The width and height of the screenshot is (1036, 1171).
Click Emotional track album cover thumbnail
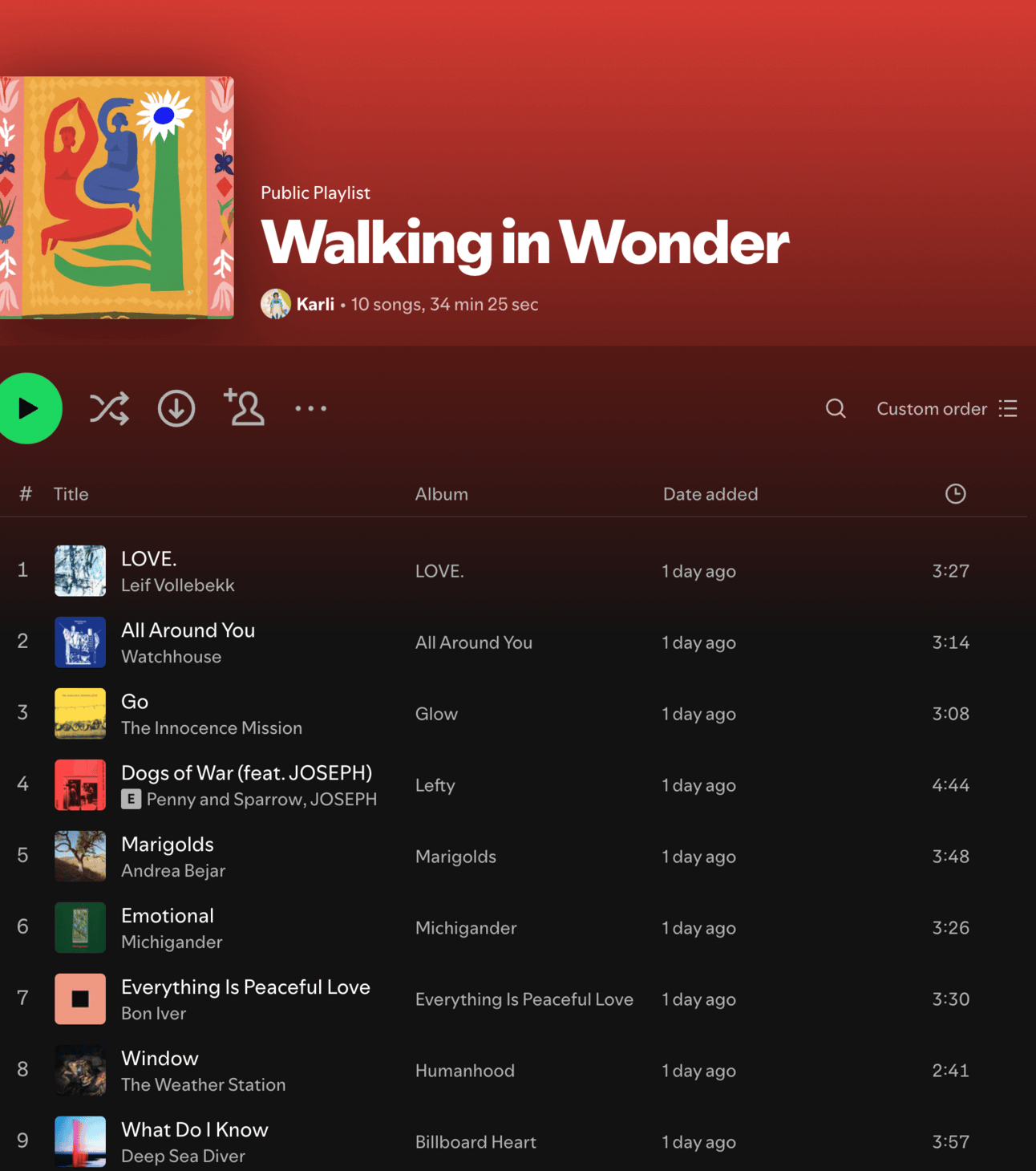tap(80, 928)
